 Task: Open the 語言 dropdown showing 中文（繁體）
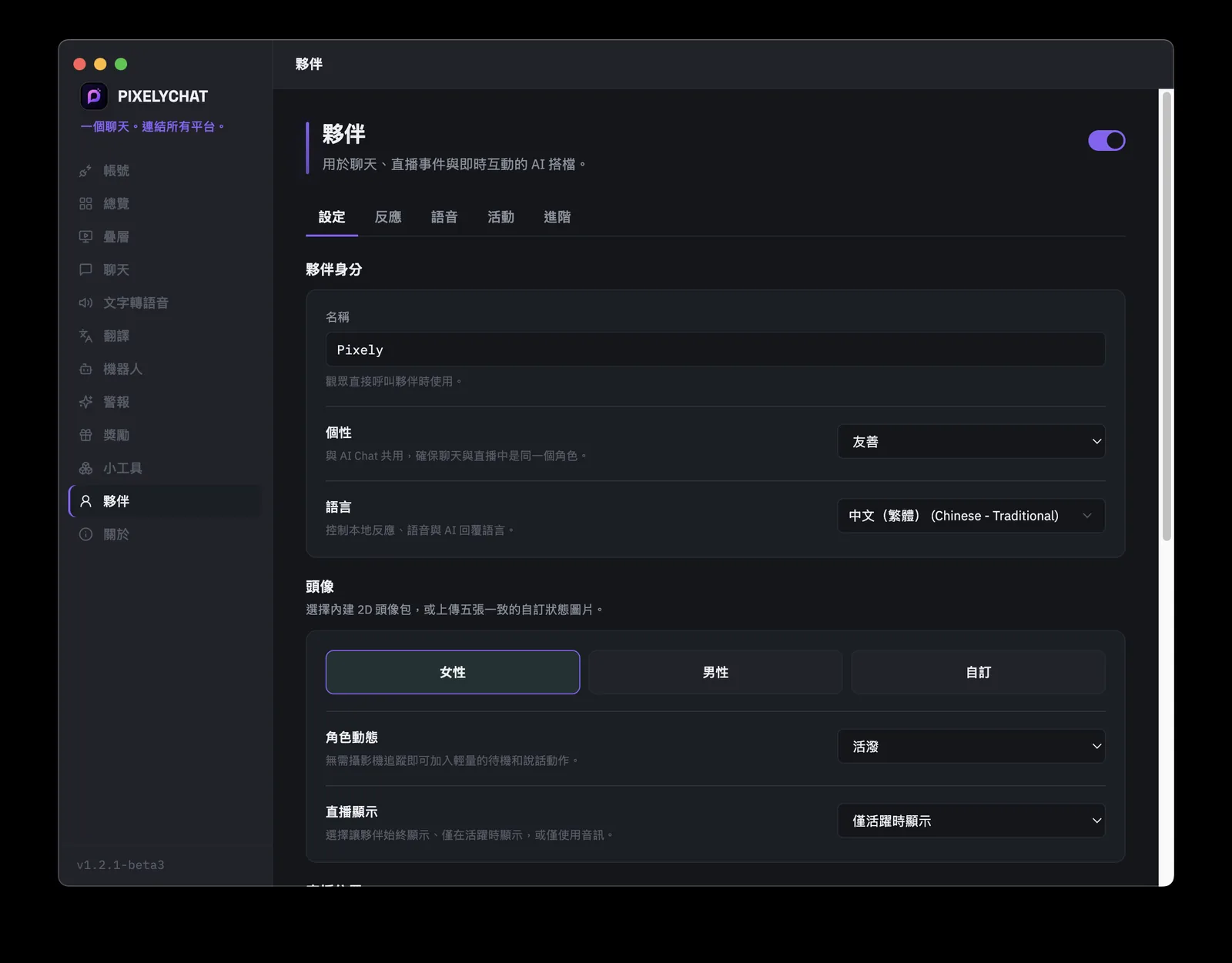(x=971, y=516)
